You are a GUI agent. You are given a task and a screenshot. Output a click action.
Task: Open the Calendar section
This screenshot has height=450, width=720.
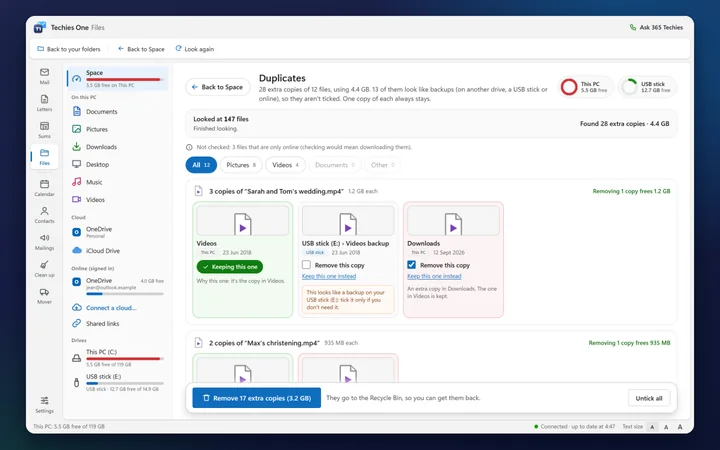tap(45, 188)
